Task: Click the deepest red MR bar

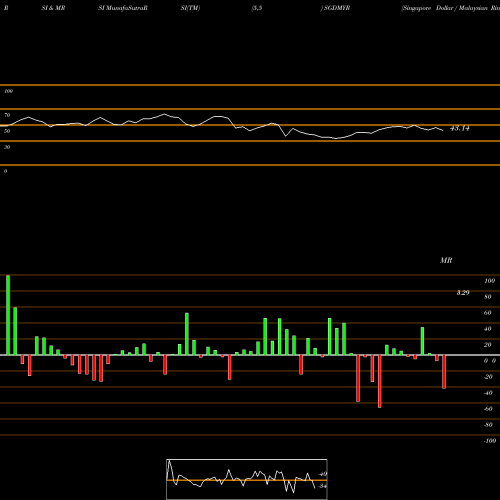Action: pyautogui.click(x=380, y=381)
